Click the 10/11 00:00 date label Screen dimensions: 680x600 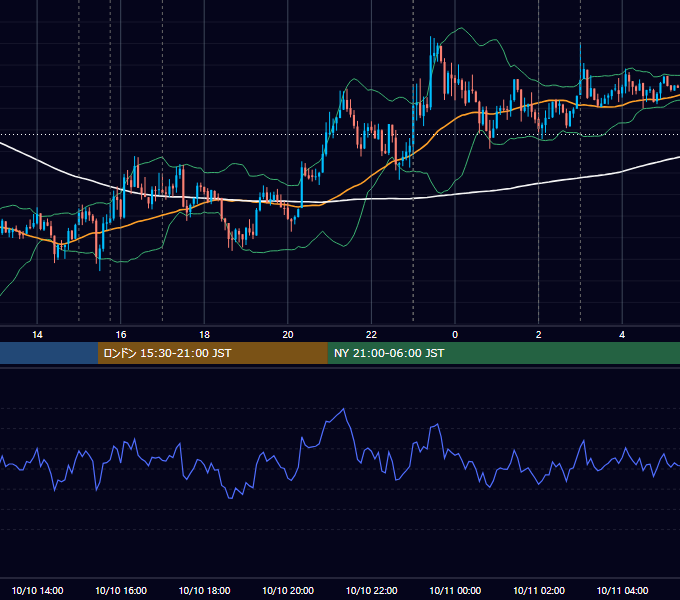[x=455, y=590]
